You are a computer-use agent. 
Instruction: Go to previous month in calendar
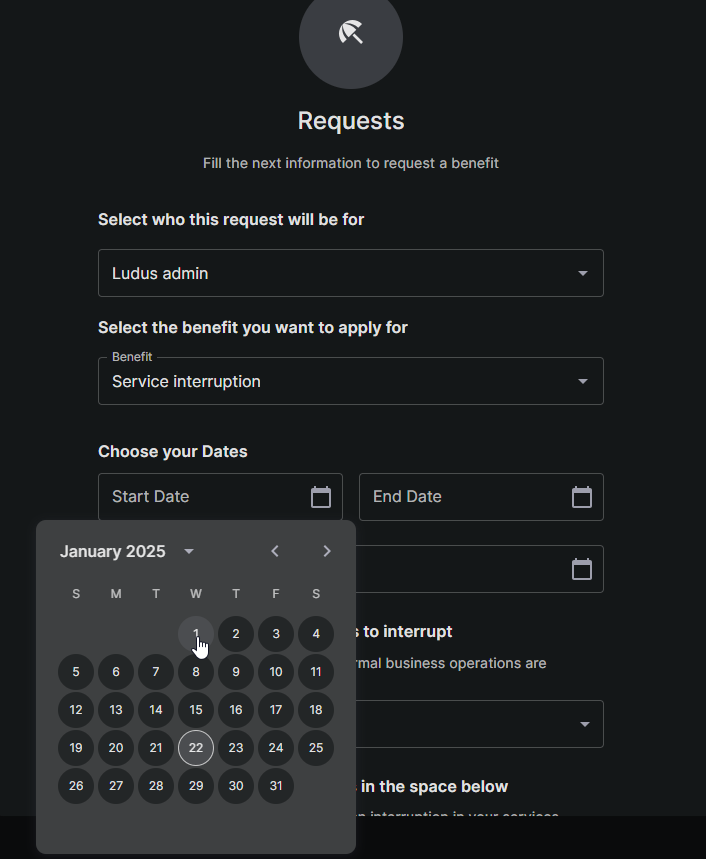[x=275, y=551]
